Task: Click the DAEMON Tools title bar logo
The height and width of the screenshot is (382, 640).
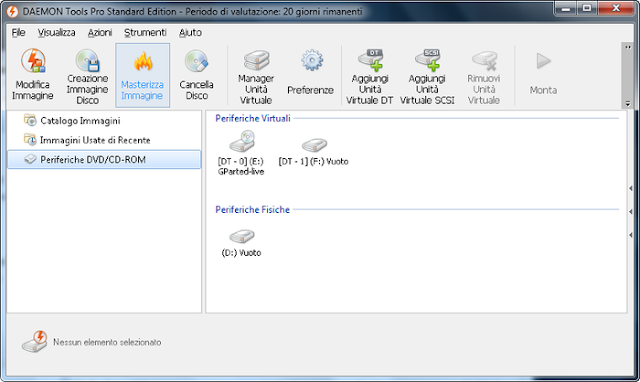Action: point(12,11)
